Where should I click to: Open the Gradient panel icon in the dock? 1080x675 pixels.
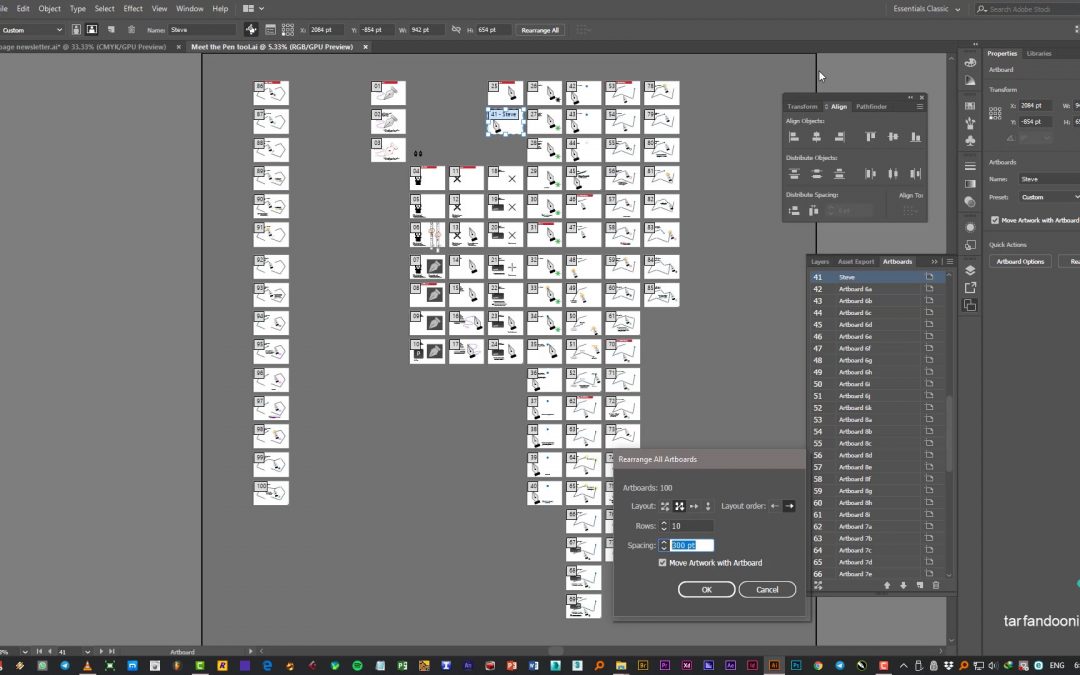pos(970,184)
